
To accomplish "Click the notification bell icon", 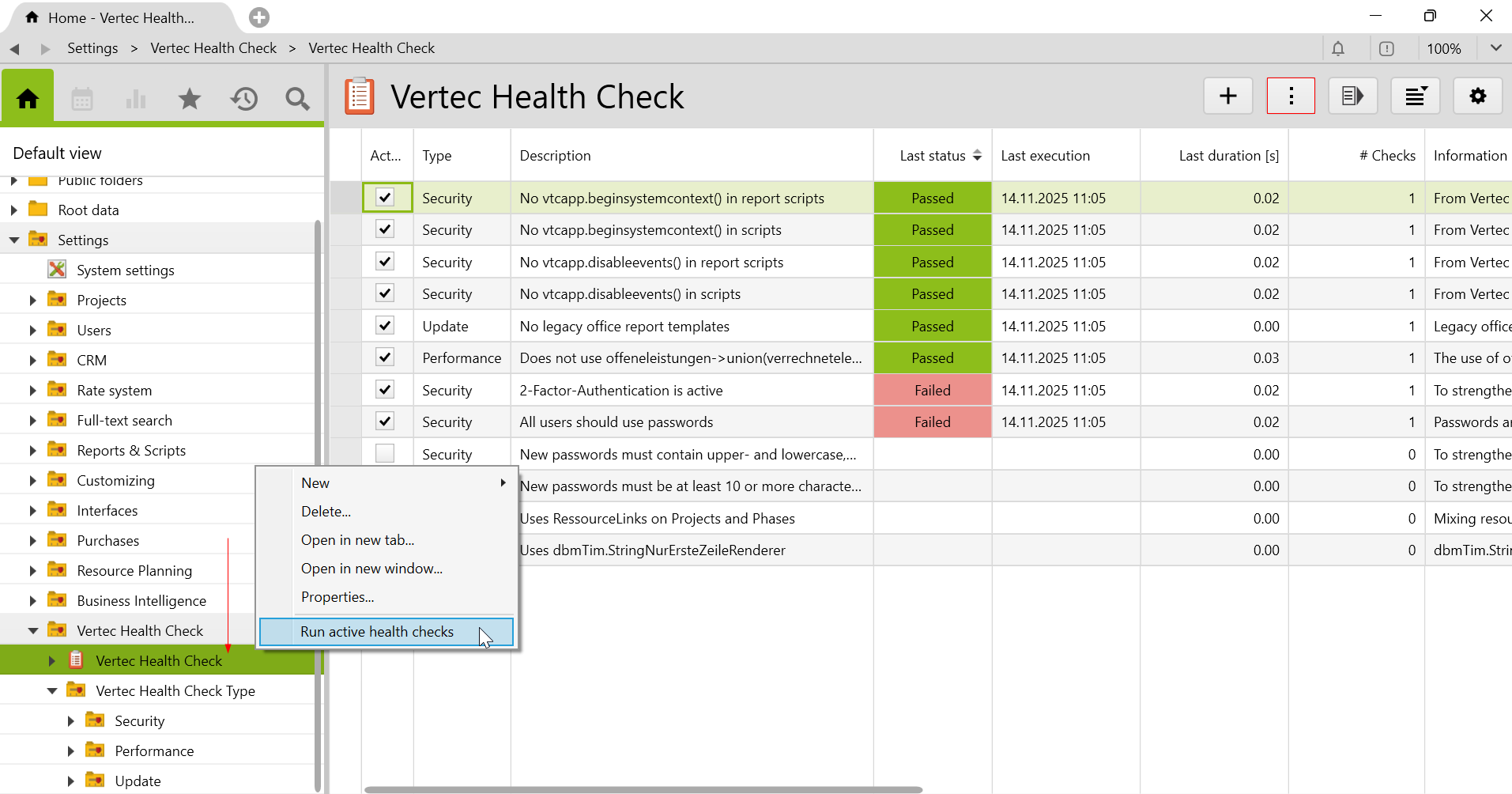I will point(1338,49).
